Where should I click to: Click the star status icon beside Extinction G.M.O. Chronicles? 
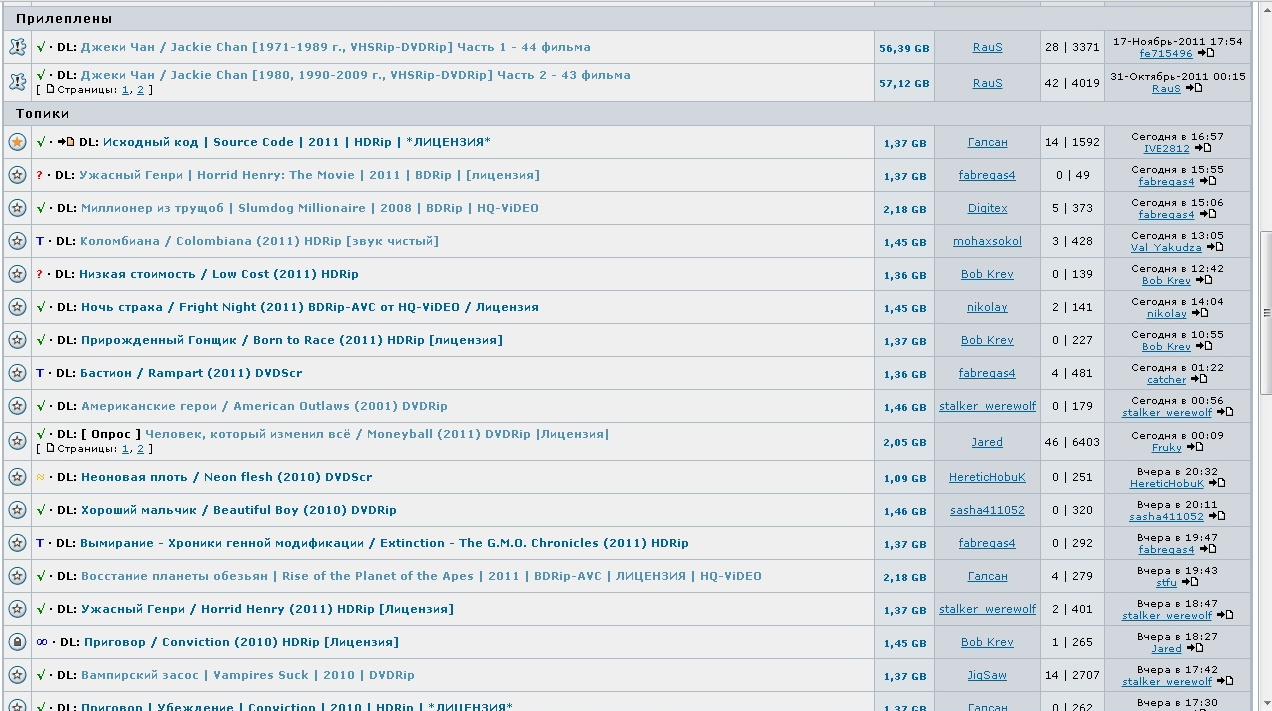pyautogui.click(x=17, y=543)
